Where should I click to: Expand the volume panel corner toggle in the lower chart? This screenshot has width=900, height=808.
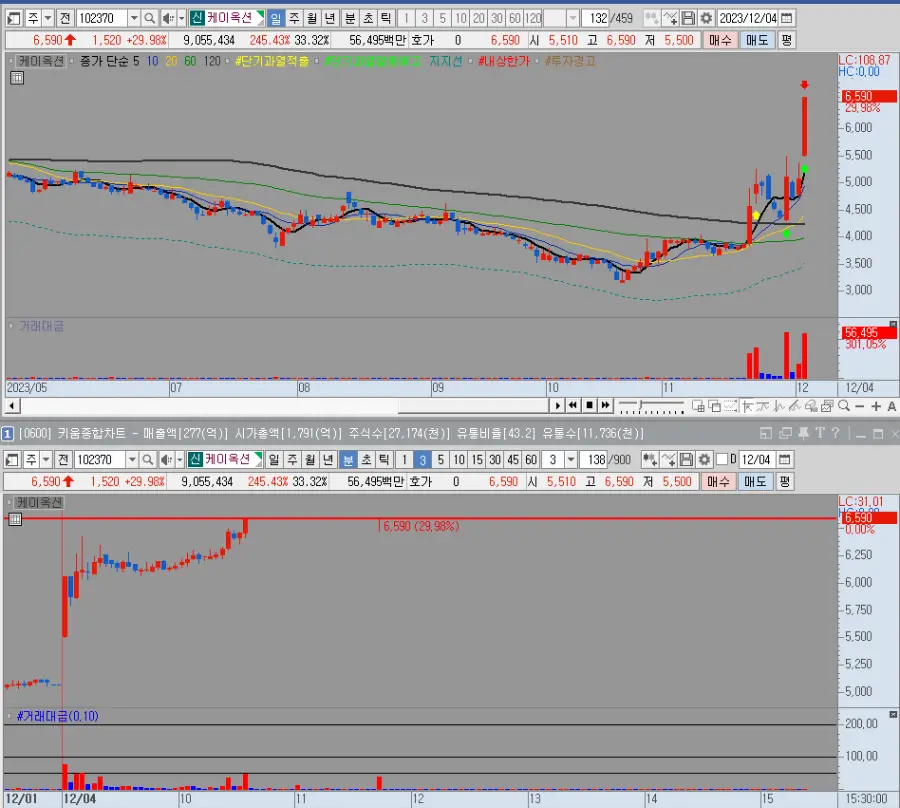coord(893,714)
